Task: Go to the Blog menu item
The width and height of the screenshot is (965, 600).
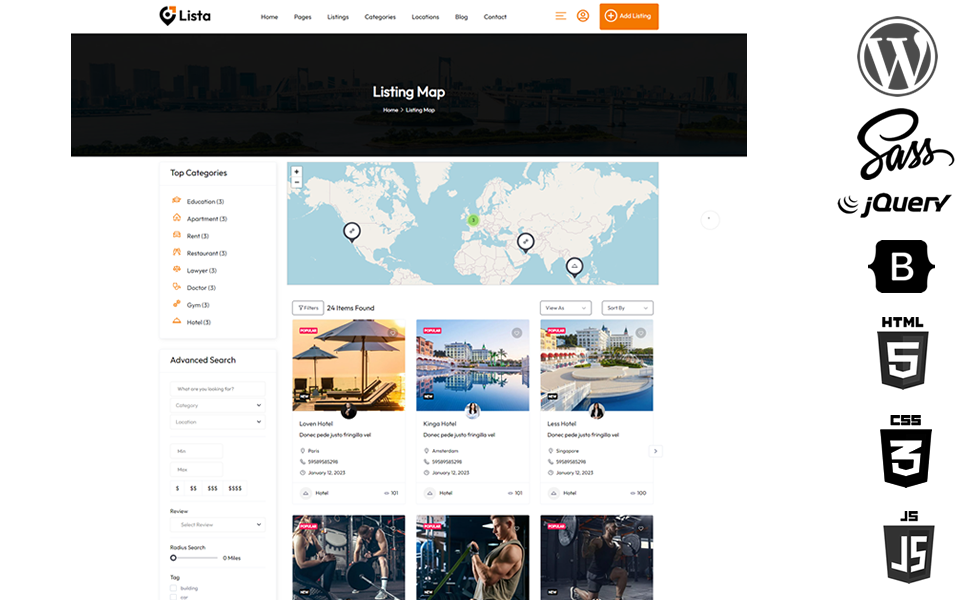Action: click(x=461, y=17)
